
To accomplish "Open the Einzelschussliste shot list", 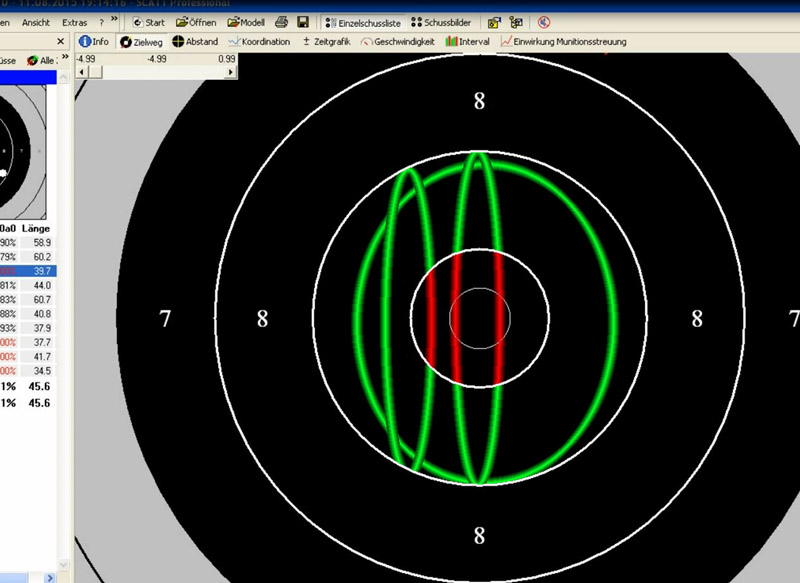I will tap(365, 21).
